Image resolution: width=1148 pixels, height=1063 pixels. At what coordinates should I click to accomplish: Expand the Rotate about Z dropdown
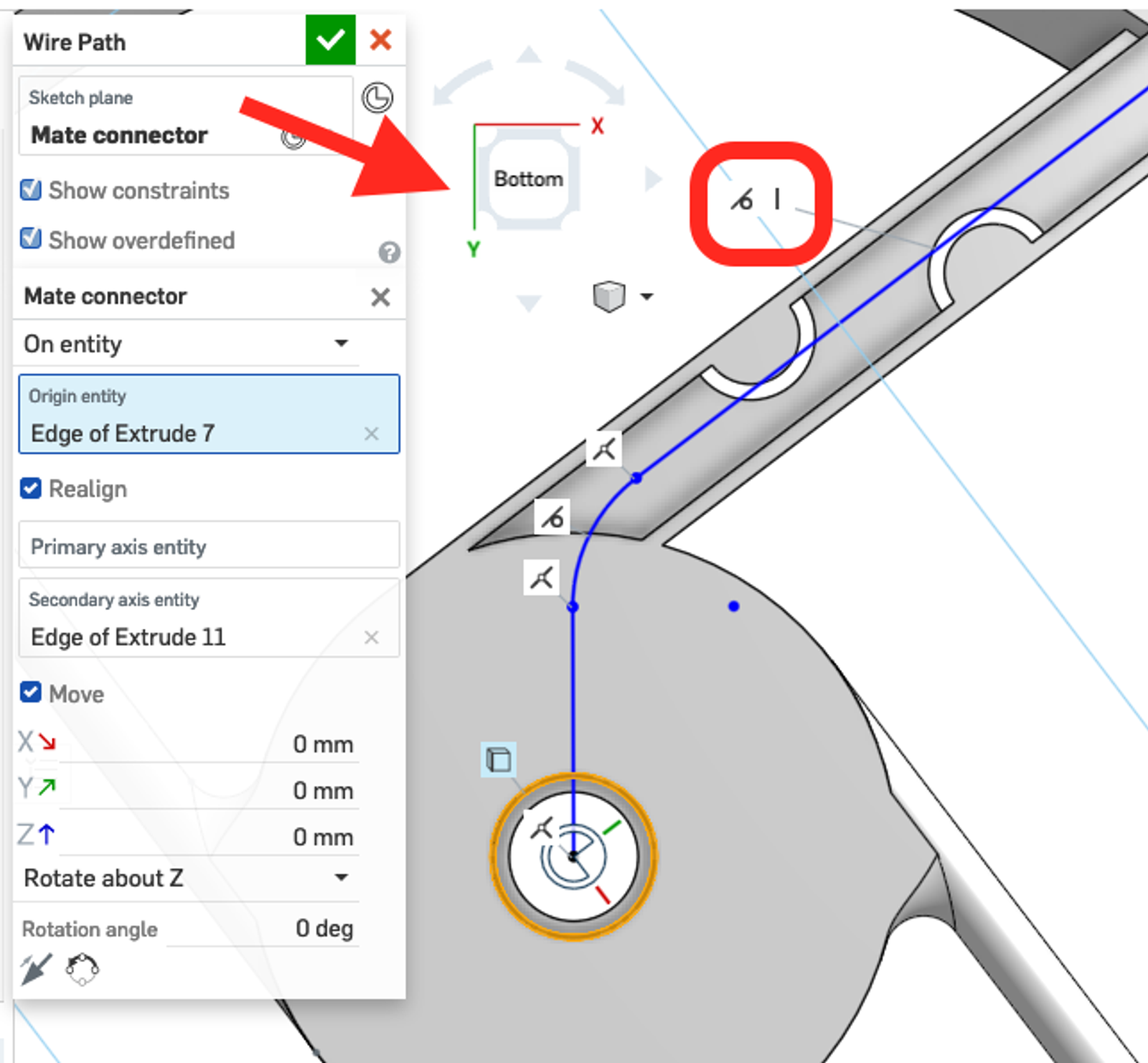(x=187, y=878)
